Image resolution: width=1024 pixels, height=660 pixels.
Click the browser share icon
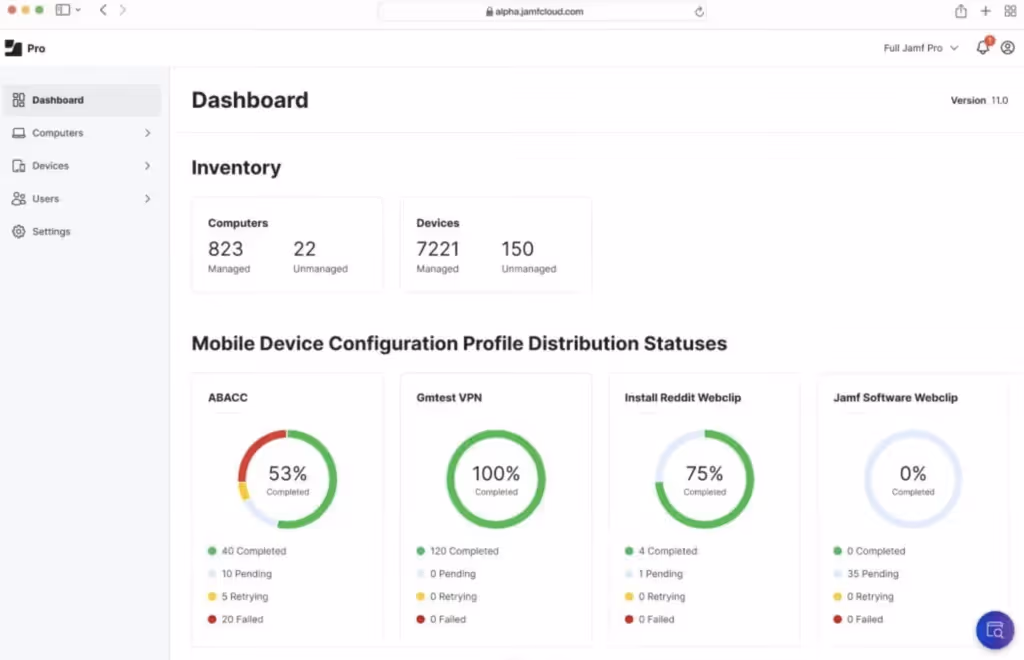(x=961, y=11)
